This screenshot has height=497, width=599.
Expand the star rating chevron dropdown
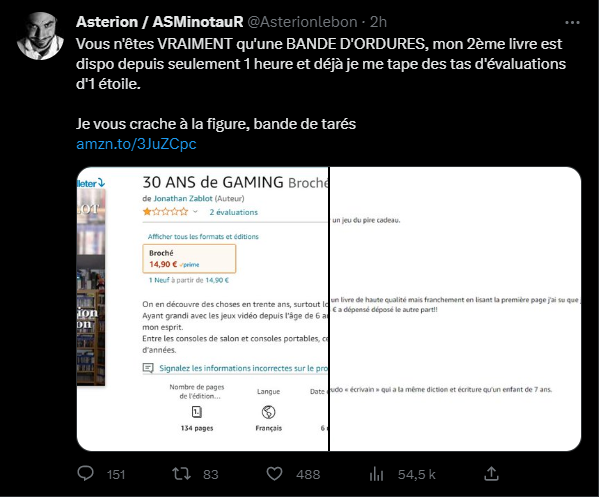tap(195, 212)
